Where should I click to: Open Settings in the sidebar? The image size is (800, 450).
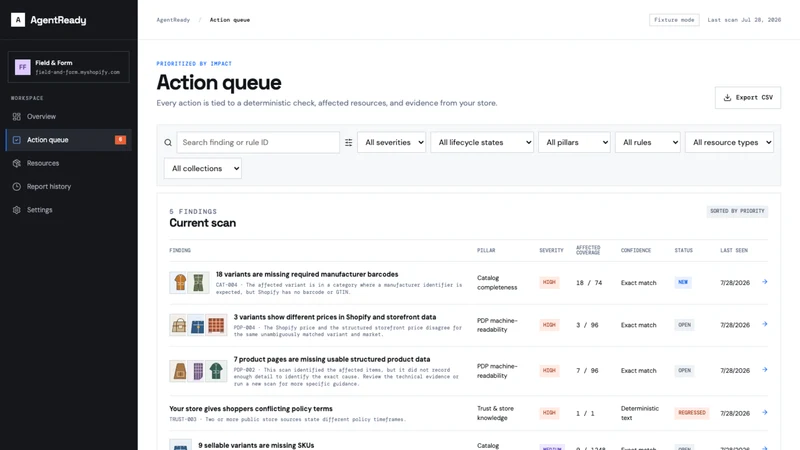pos(68,210)
